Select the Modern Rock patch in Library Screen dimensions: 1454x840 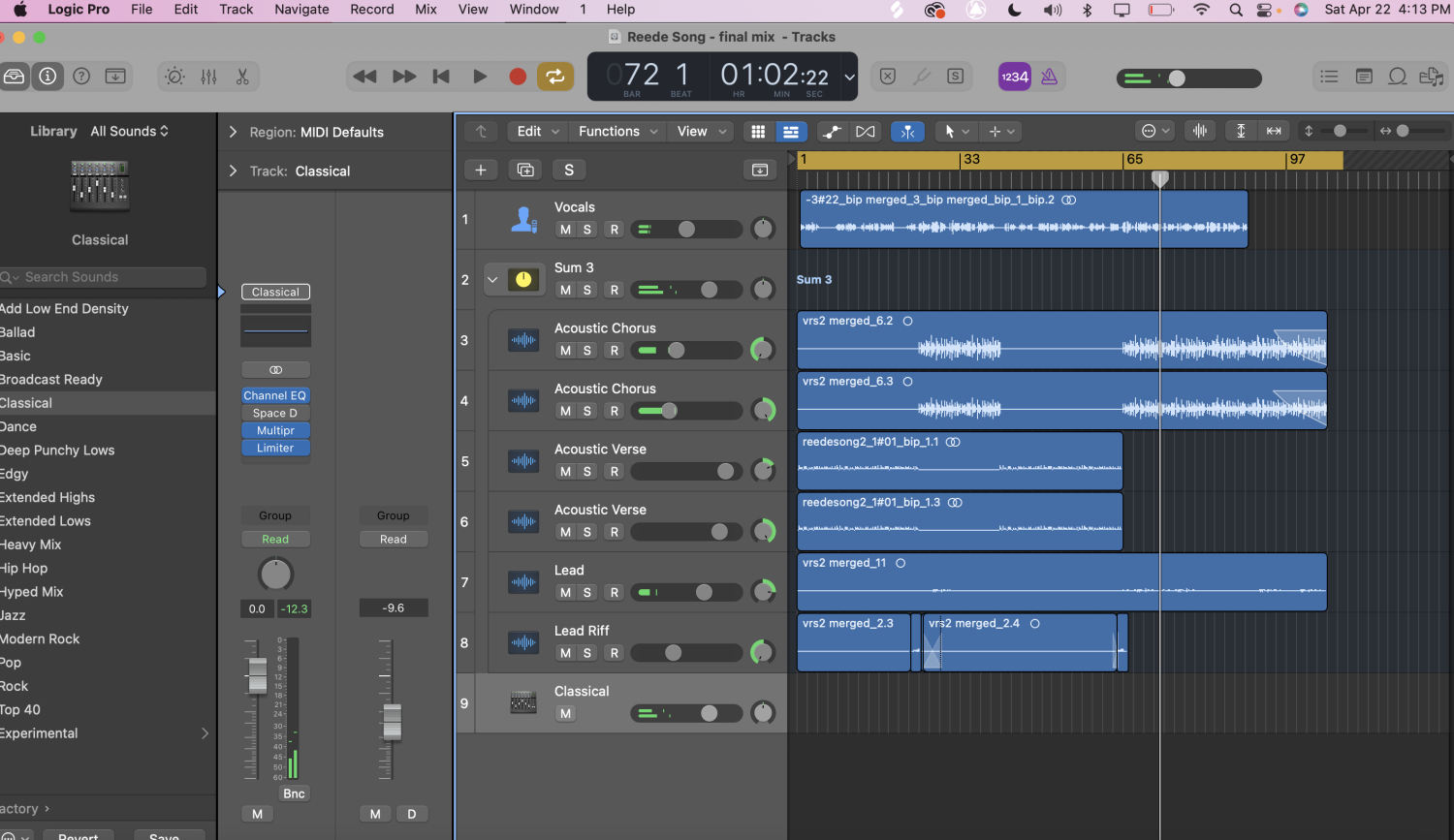tap(108, 639)
